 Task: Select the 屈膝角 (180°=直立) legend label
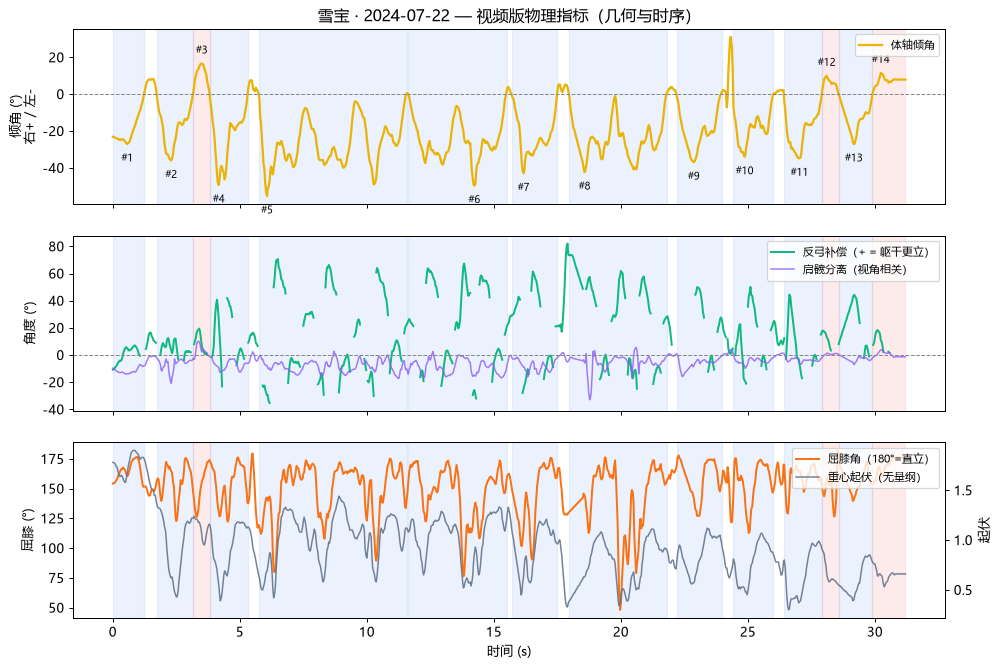(878, 459)
